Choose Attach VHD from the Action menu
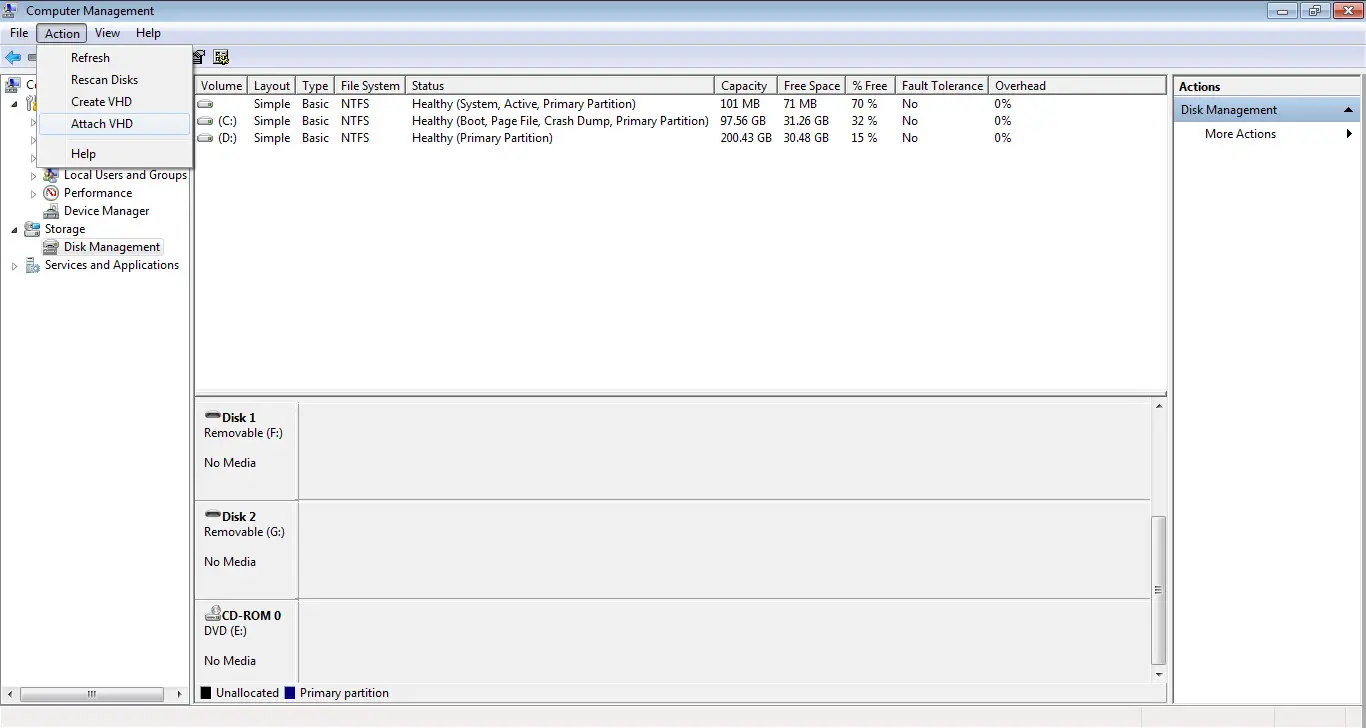1366x728 pixels. pos(102,124)
